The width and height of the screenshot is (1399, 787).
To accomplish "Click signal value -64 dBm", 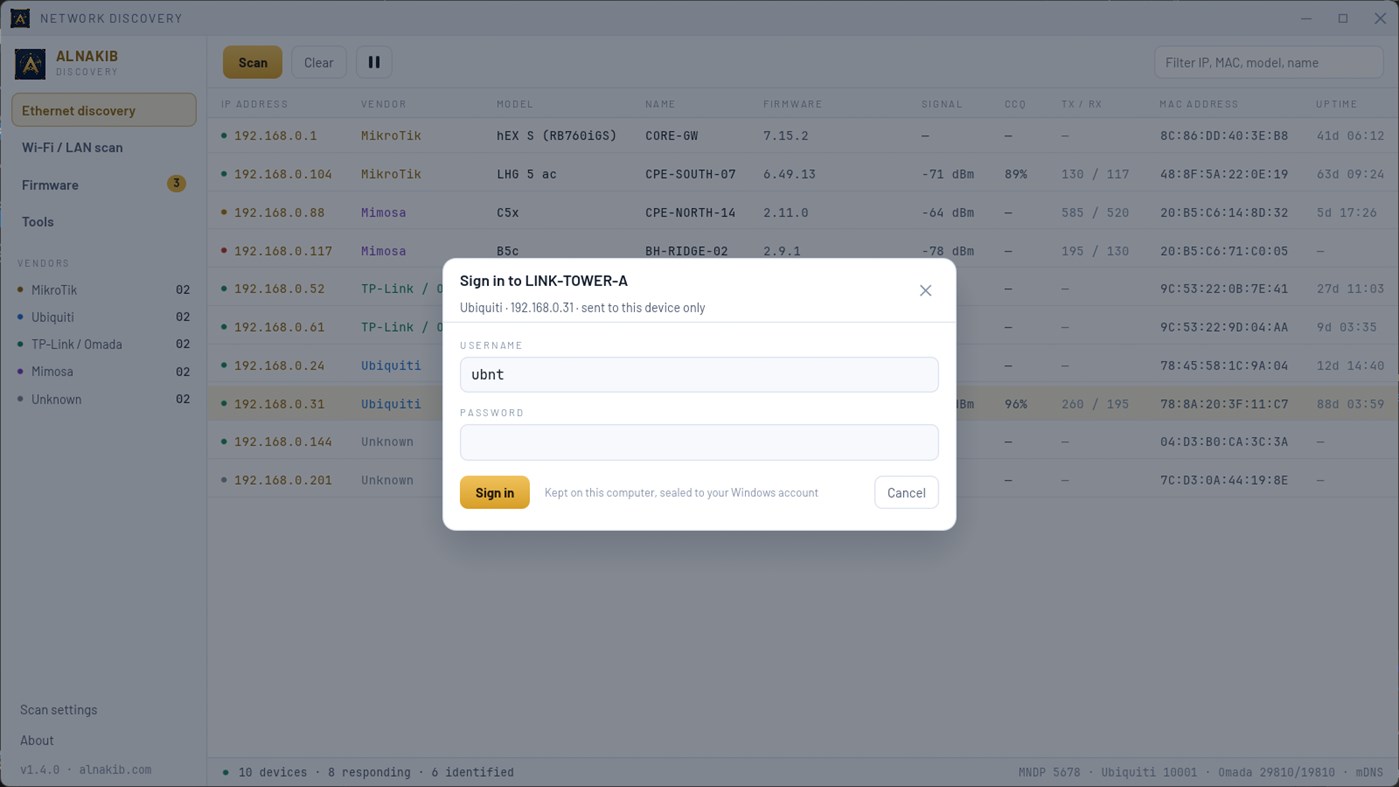I will click(948, 212).
